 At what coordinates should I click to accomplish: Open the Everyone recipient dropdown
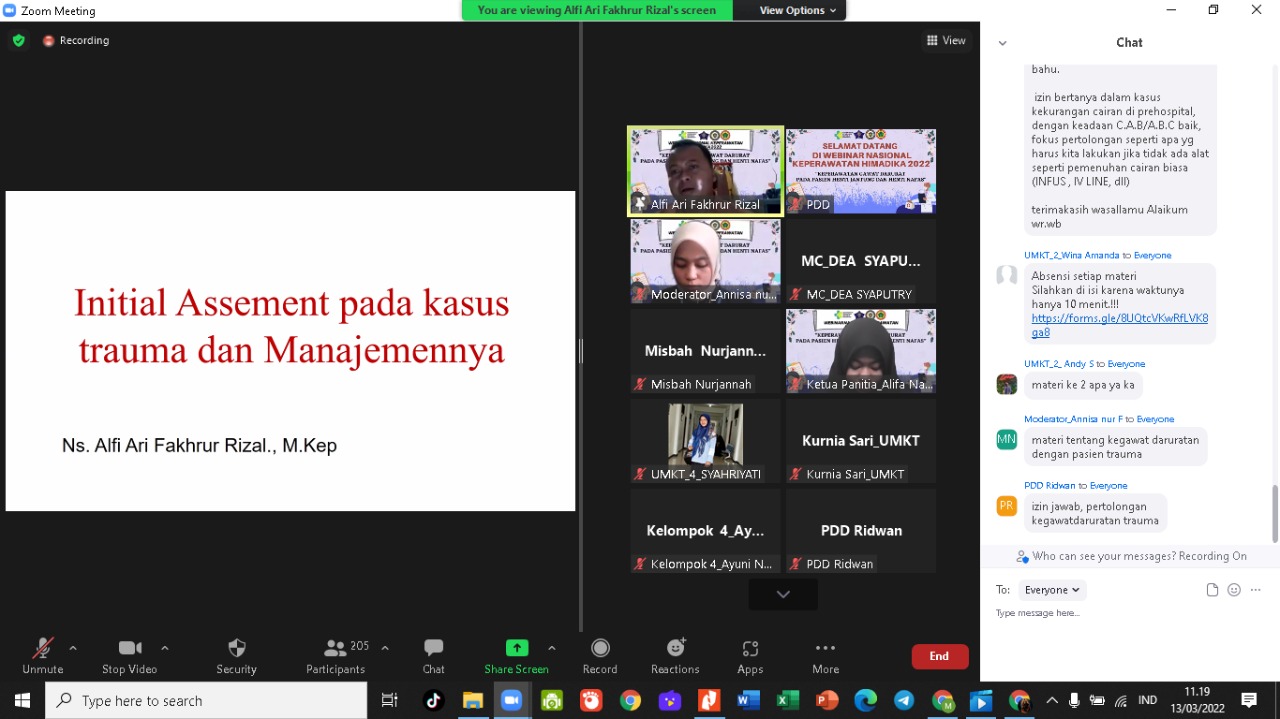tap(1052, 590)
